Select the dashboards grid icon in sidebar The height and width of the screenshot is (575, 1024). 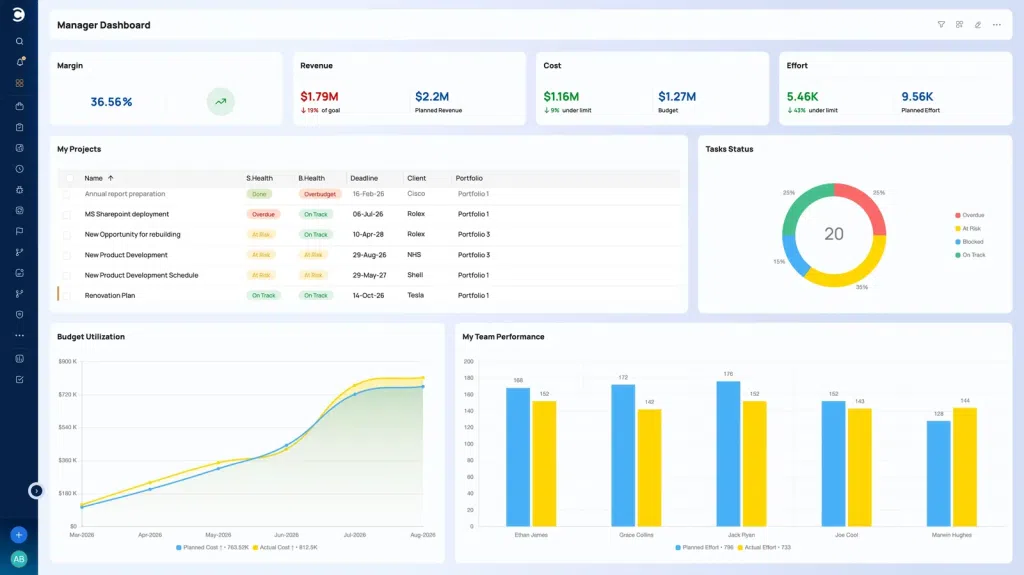(x=20, y=83)
